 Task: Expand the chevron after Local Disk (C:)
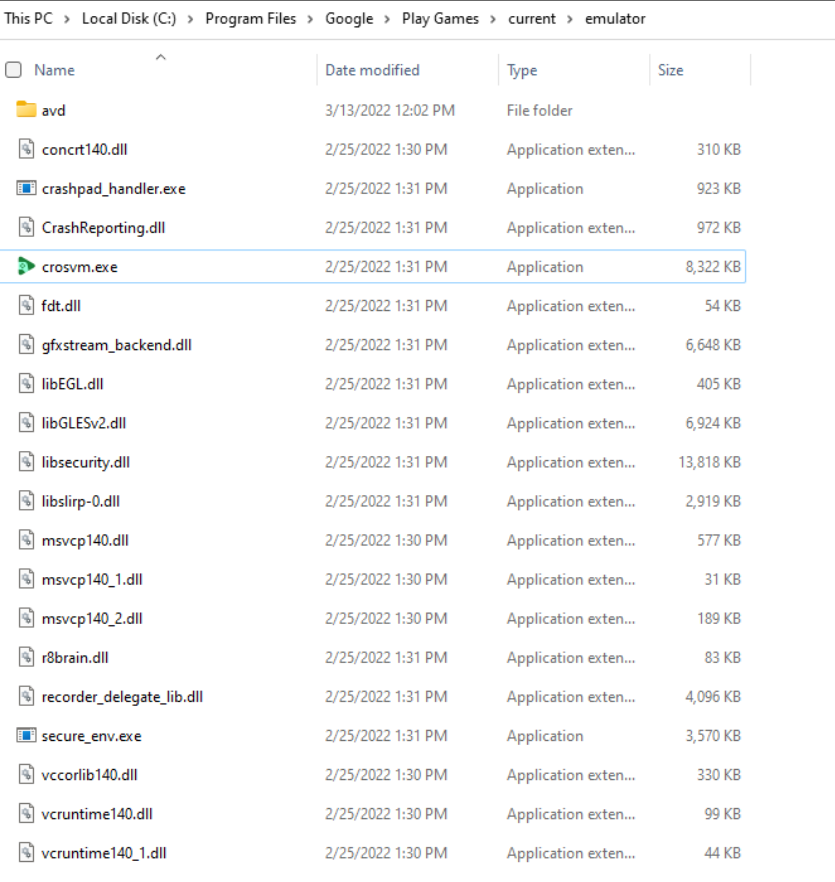pos(190,19)
